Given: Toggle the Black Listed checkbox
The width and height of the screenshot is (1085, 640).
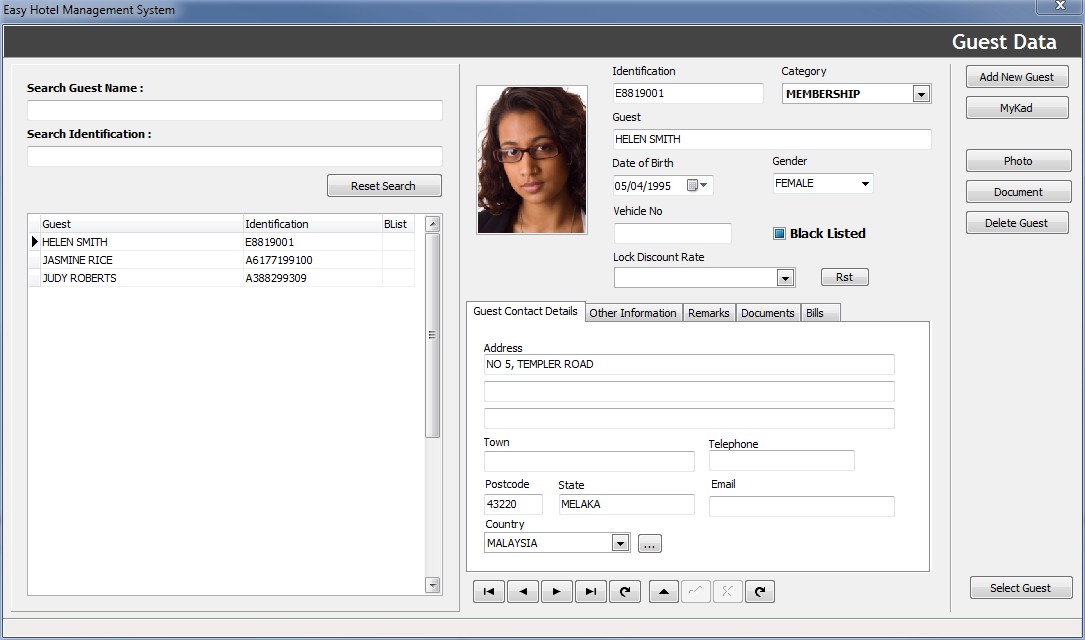Looking at the screenshot, I should [780, 234].
